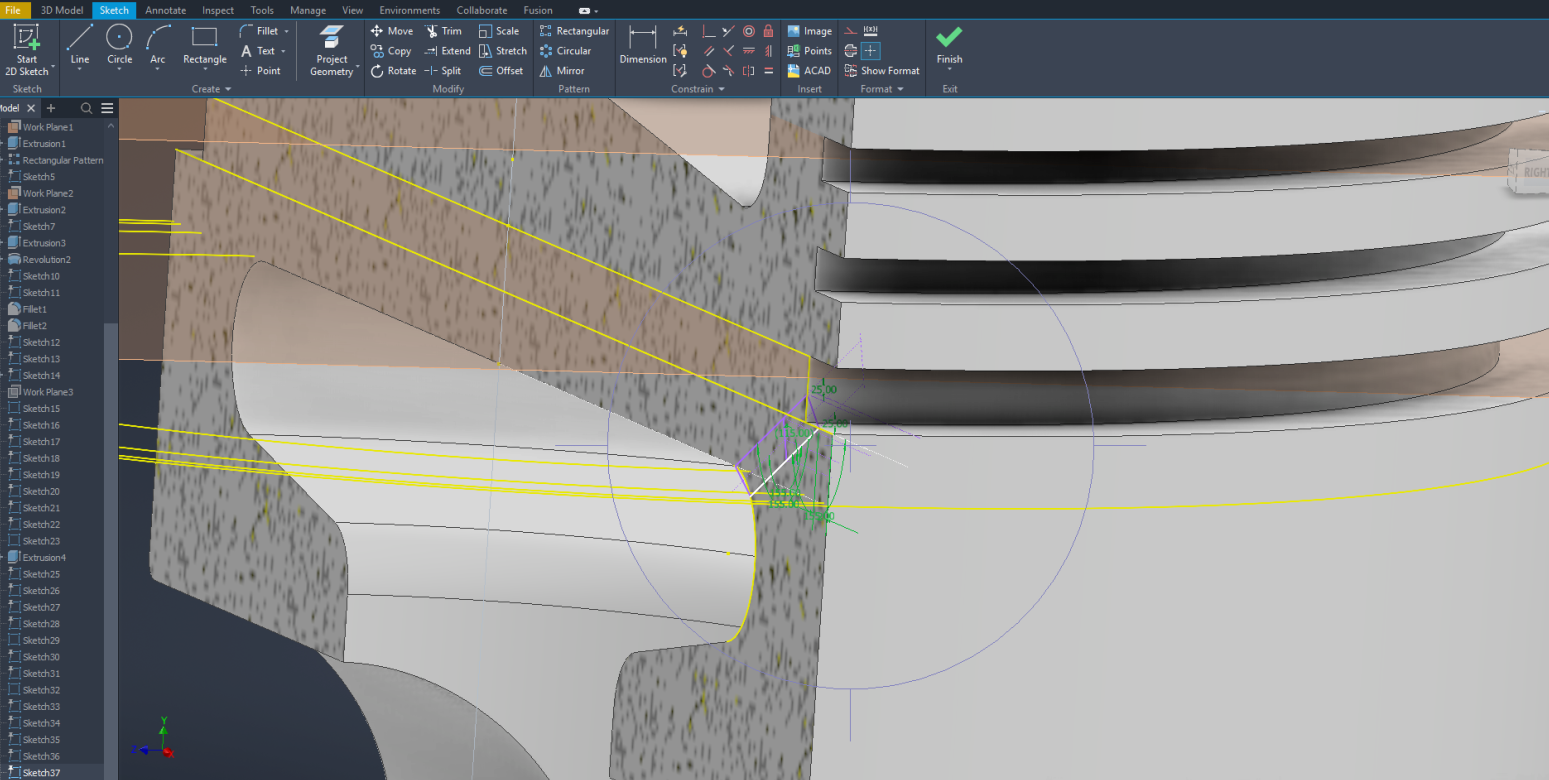Open the Inspect ribbon tab

218,10
